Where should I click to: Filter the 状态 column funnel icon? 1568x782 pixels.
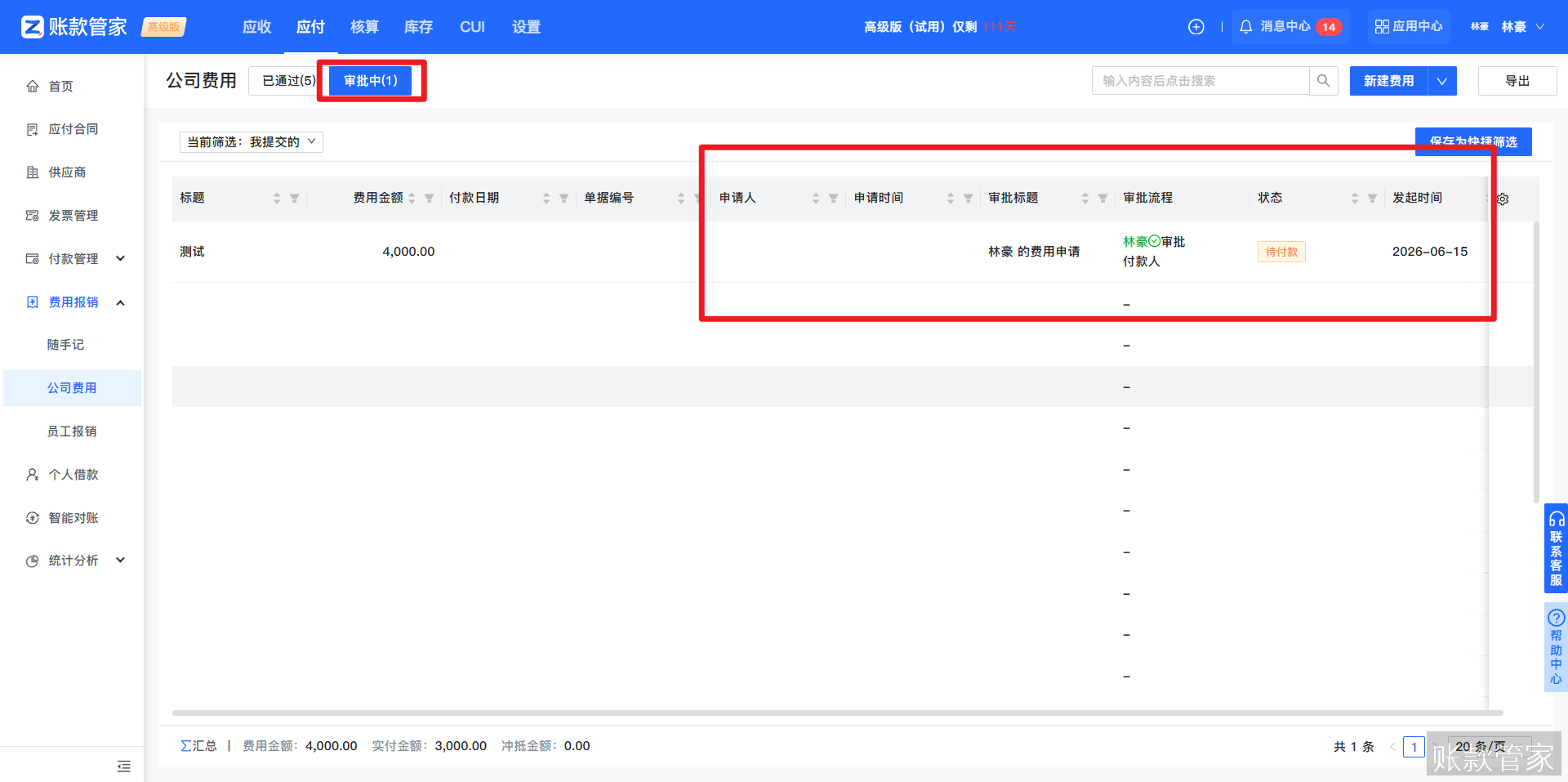pos(1372,198)
